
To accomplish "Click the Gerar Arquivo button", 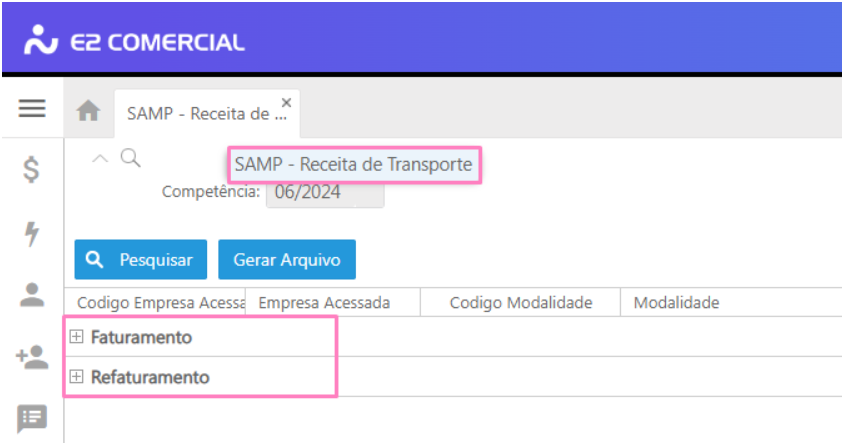I will [x=287, y=259].
